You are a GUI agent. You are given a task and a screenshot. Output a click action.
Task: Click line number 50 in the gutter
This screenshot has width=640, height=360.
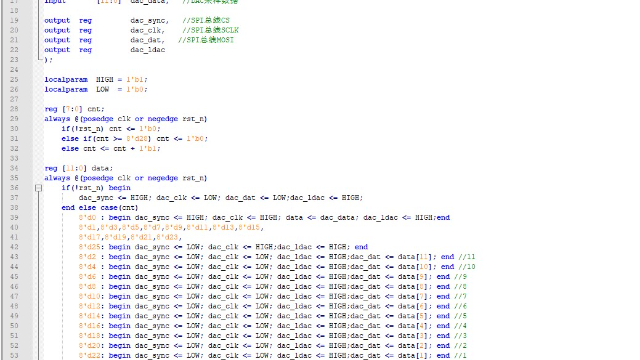pyautogui.click(x=14, y=326)
